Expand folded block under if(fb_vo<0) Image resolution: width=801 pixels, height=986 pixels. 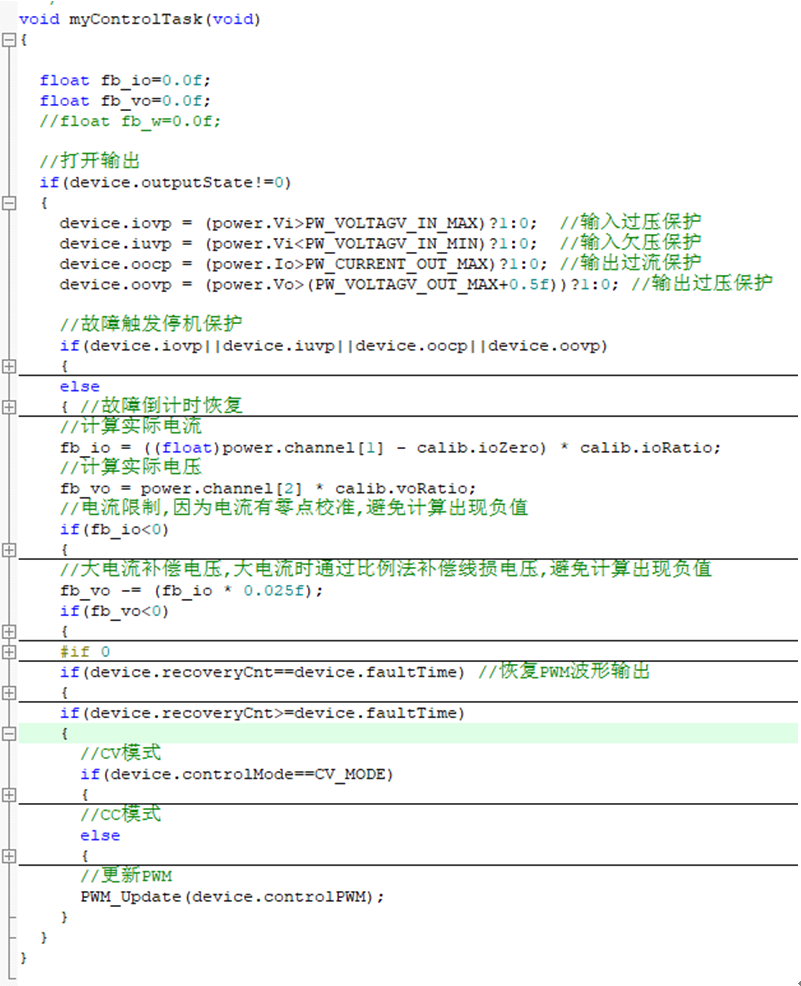coord(9,631)
